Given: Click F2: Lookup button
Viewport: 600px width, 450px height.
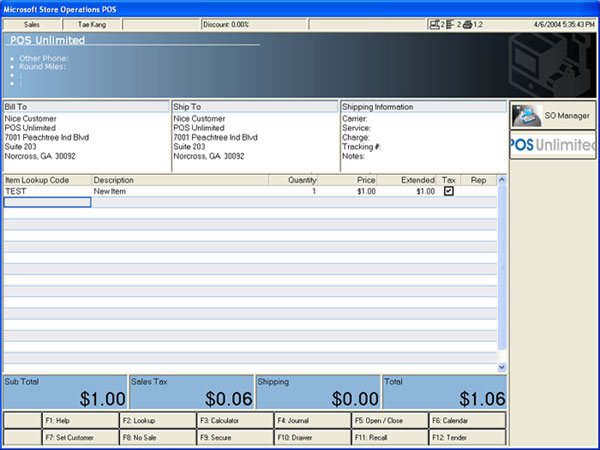Looking at the screenshot, I should click(158, 421).
